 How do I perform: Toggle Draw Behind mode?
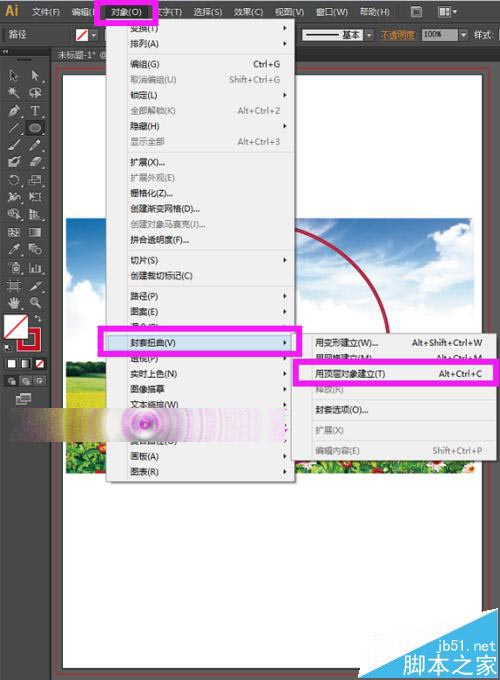pos(26,381)
